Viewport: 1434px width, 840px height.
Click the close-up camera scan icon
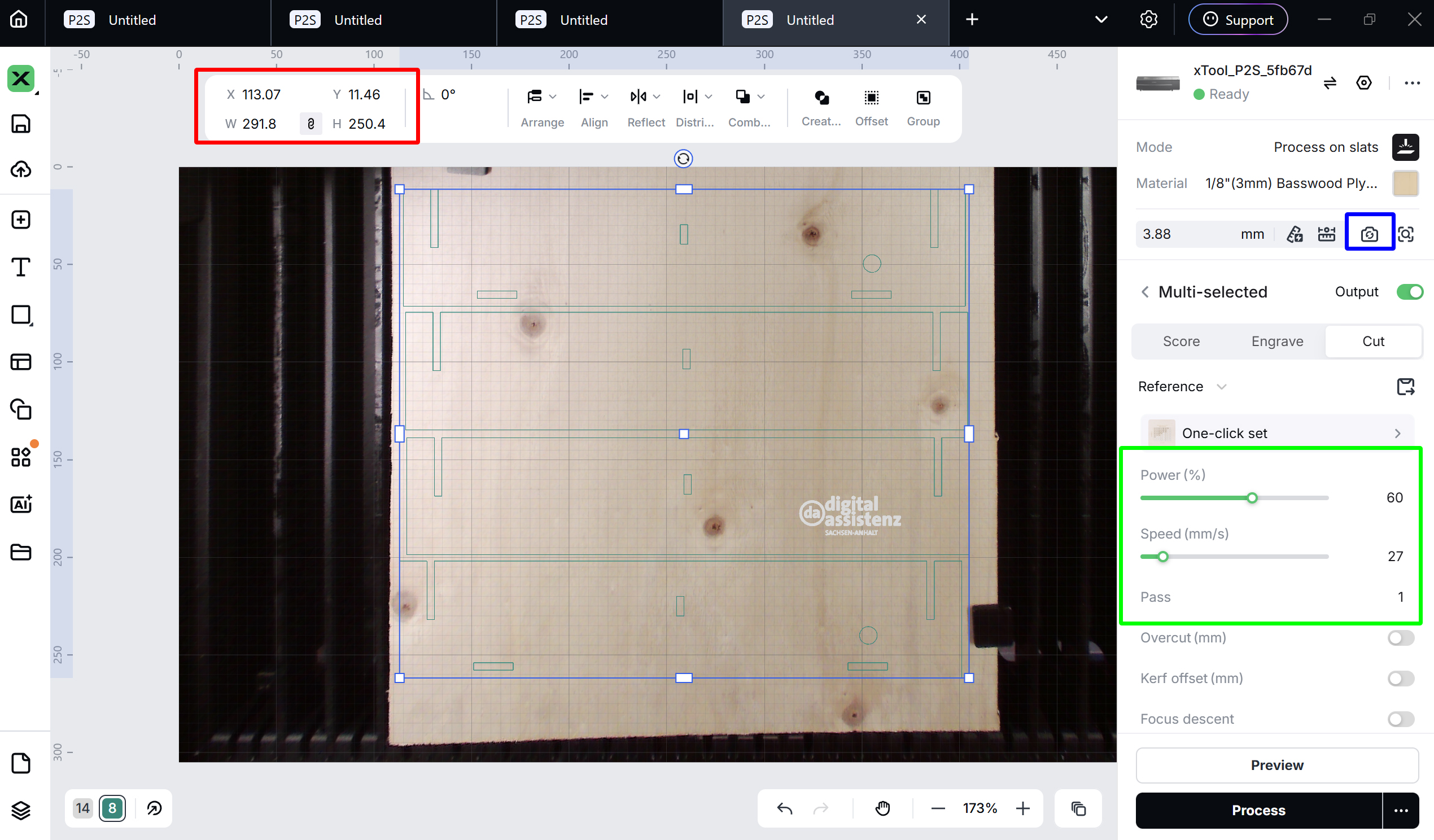point(1406,234)
